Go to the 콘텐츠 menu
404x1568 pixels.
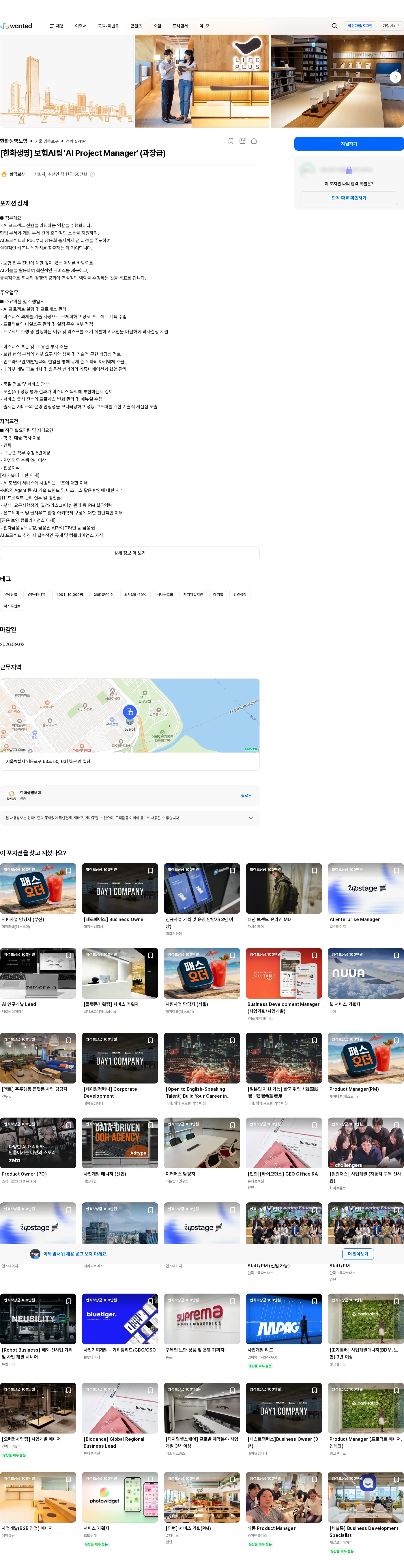point(136,26)
